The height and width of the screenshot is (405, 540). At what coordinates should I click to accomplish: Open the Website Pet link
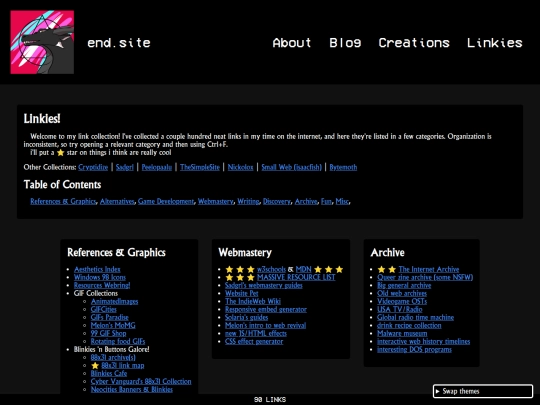coord(242,293)
